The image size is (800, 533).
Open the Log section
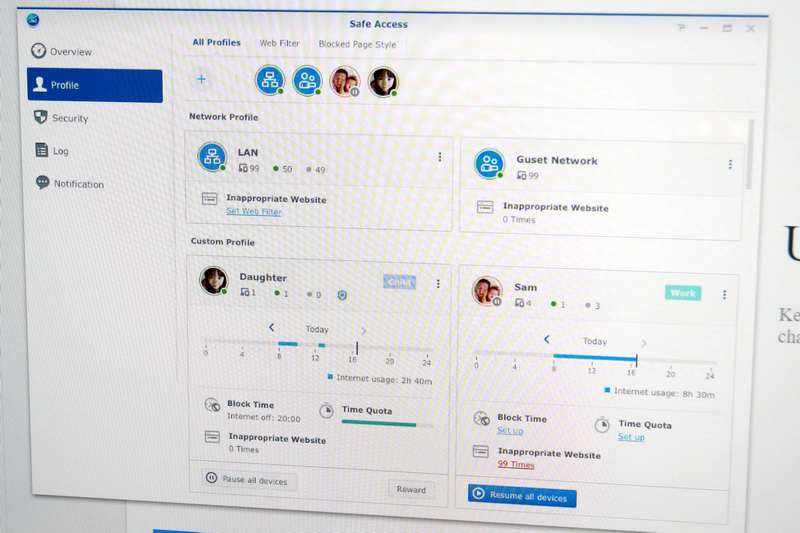[x=52, y=150]
